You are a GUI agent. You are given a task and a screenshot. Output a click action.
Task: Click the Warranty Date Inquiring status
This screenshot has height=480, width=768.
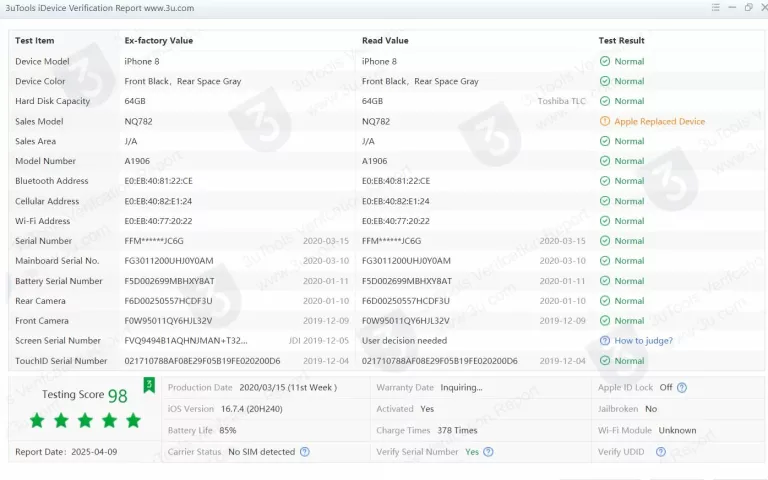(x=460, y=388)
